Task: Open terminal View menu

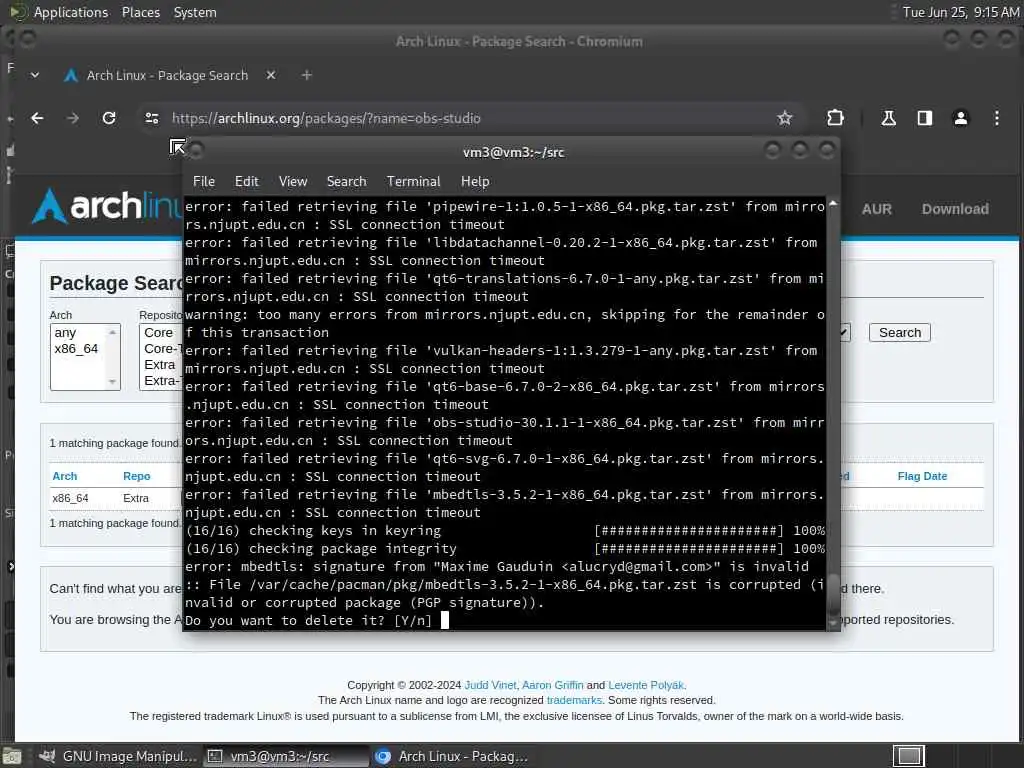Action: point(293,182)
